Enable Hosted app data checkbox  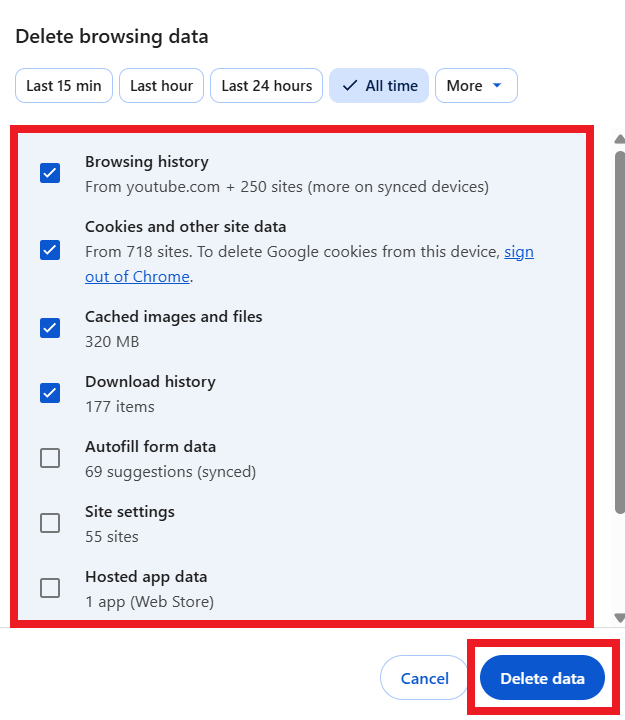pyautogui.click(x=50, y=588)
